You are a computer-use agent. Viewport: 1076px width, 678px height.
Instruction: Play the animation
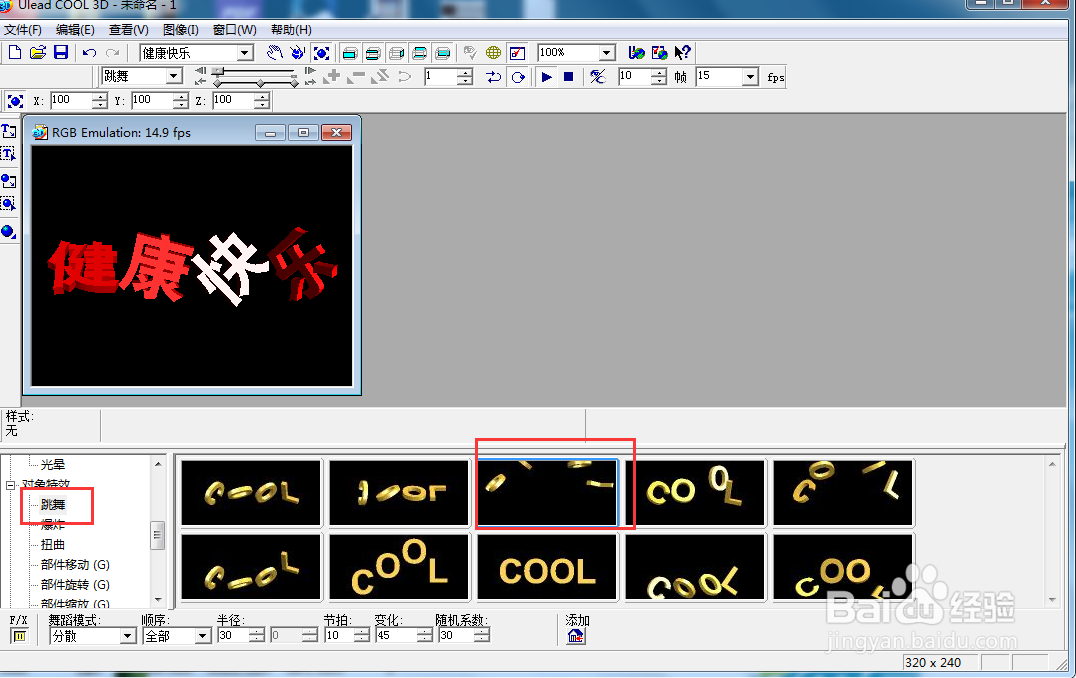(x=547, y=77)
